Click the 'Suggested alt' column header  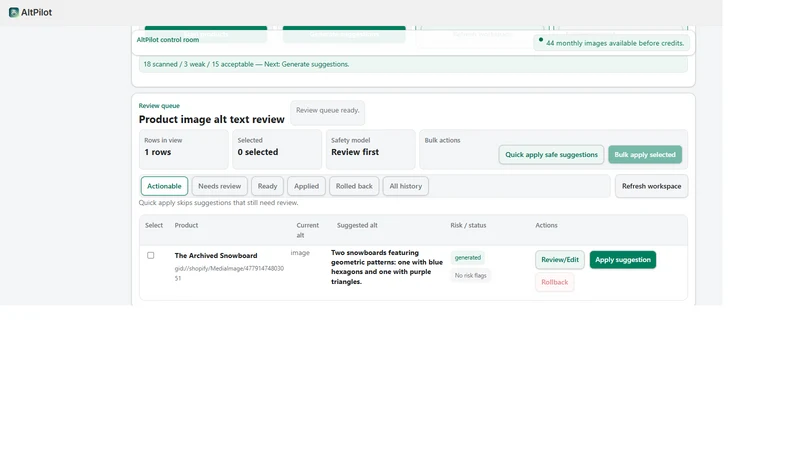pyautogui.click(x=357, y=225)
